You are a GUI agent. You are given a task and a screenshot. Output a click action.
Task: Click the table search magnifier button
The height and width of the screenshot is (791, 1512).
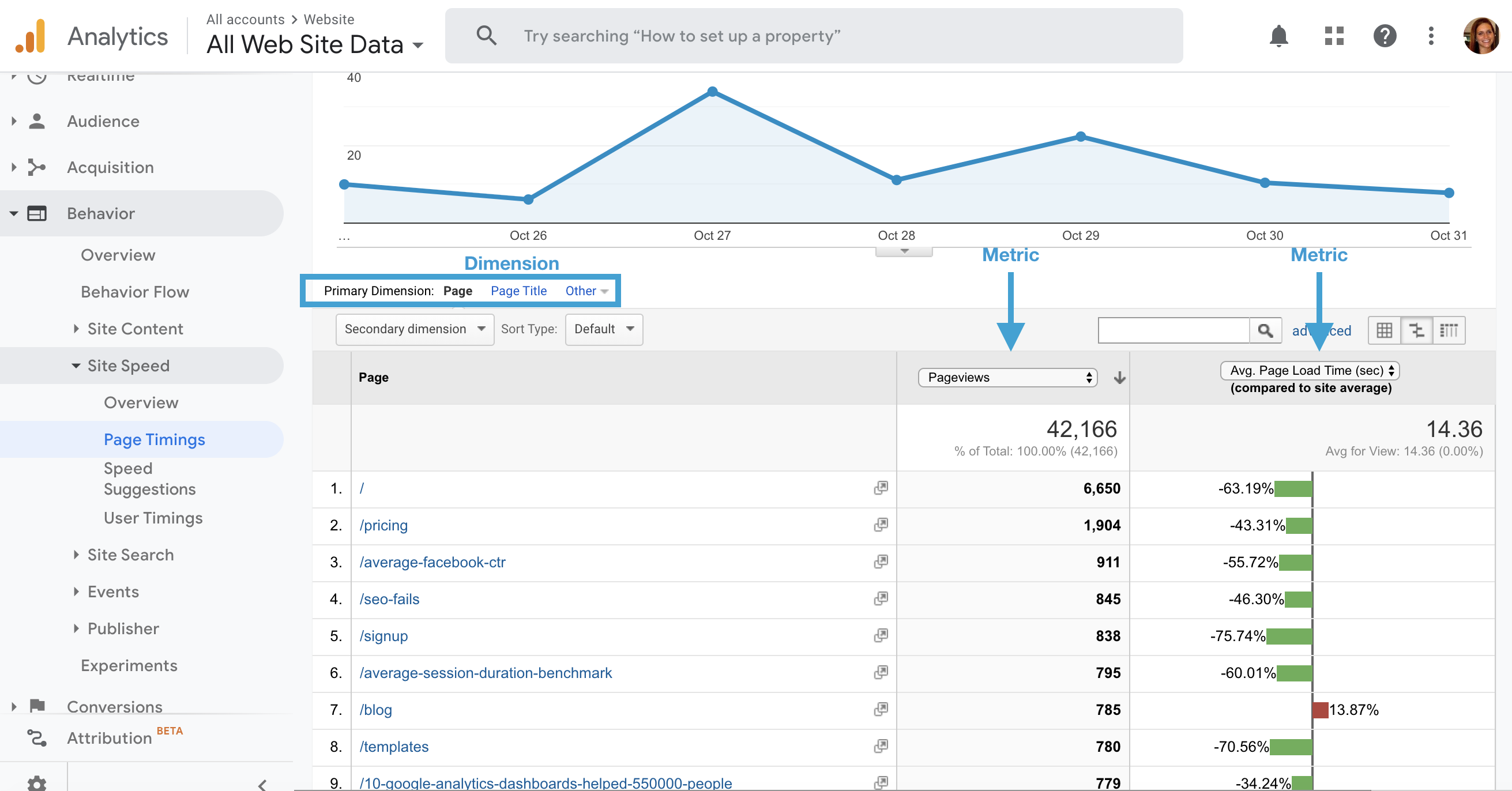point(1265,330)
